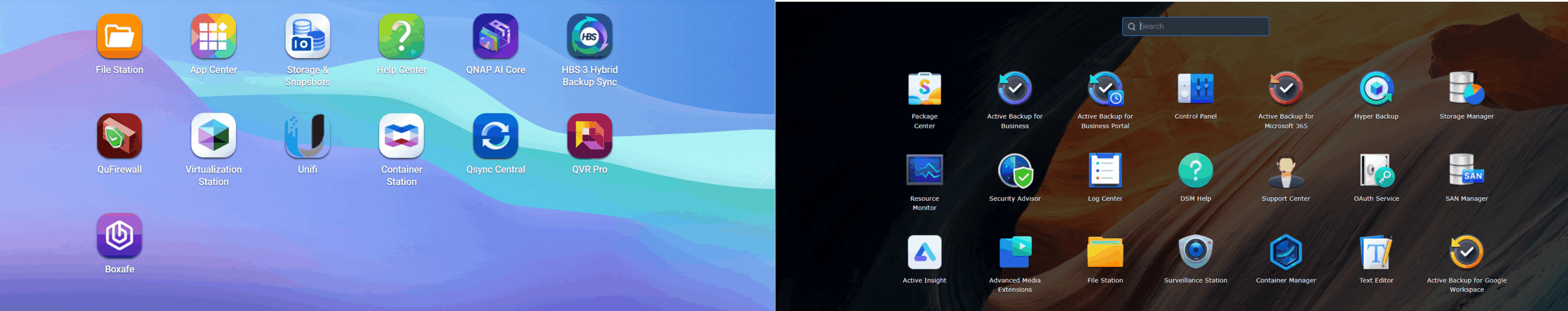Open DSM Help
The width and height of the screenshot is (1568, 311).
1196,170
